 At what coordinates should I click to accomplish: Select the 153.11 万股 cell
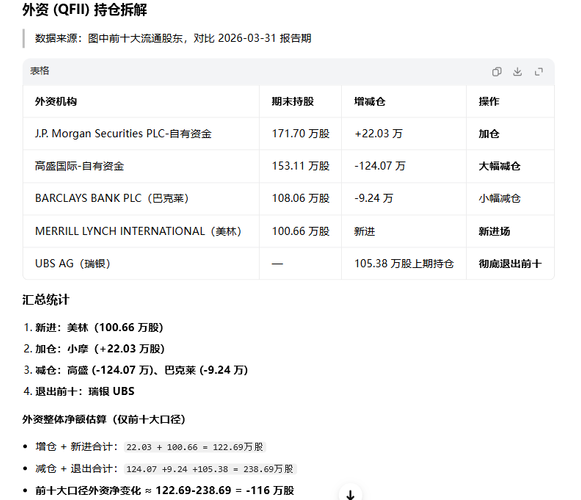[x=301, y=166]
